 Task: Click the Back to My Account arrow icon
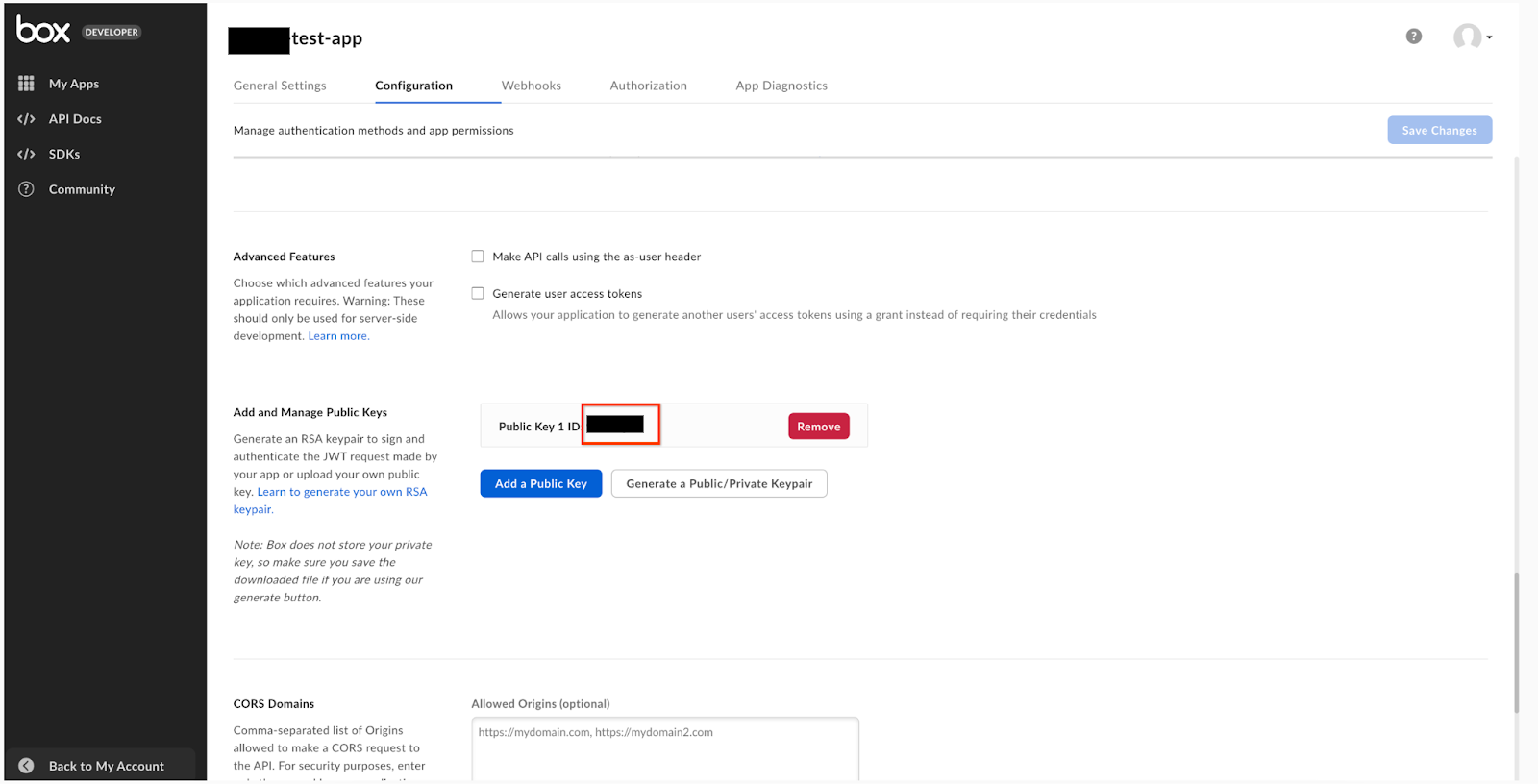[x=27, y=766]
